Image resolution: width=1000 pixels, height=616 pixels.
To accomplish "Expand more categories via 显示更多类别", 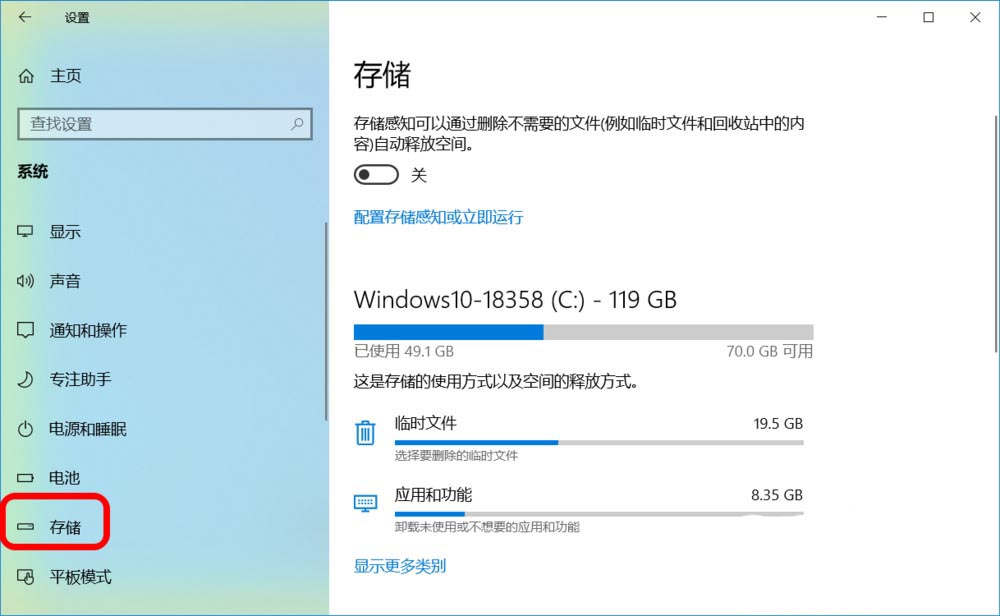I will pyautogui.click(x=399, y=565).
